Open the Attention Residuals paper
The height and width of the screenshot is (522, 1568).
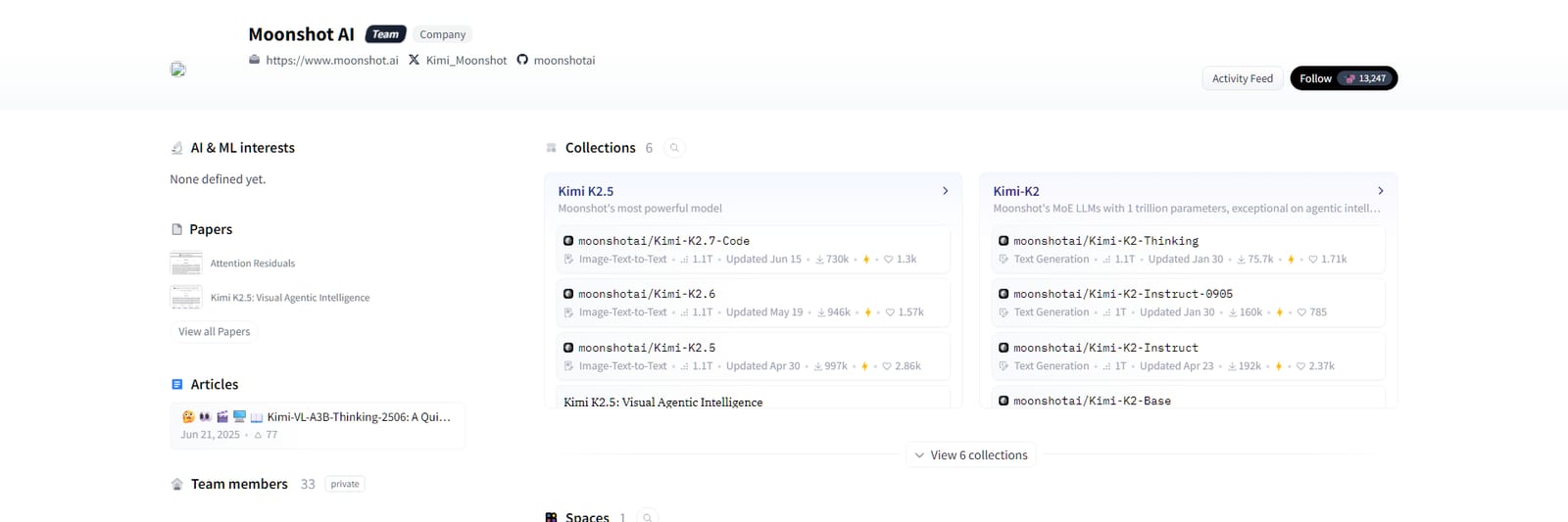pos(252,263)
